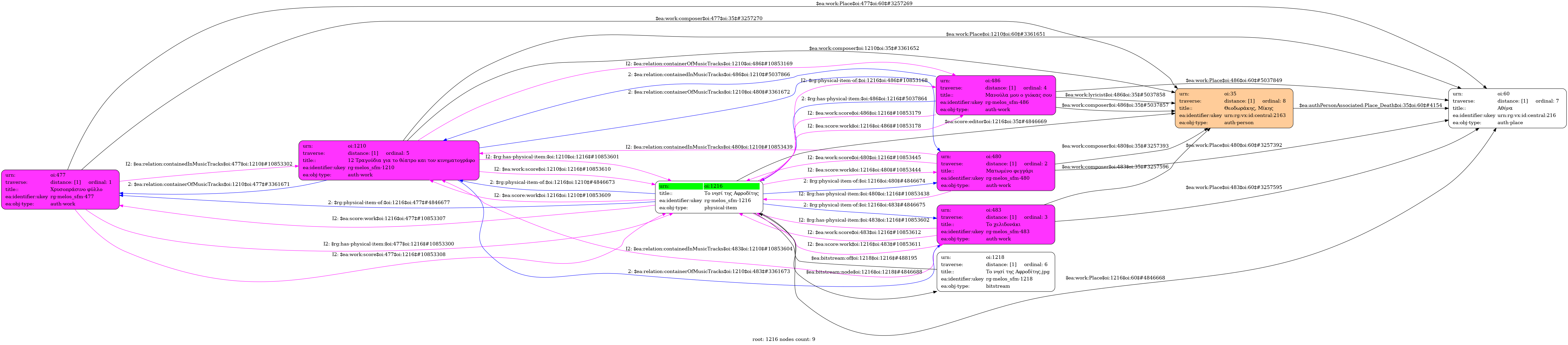Click edge label ea:work:Place oi:483 oi:60

click(x=1233, y=187)
